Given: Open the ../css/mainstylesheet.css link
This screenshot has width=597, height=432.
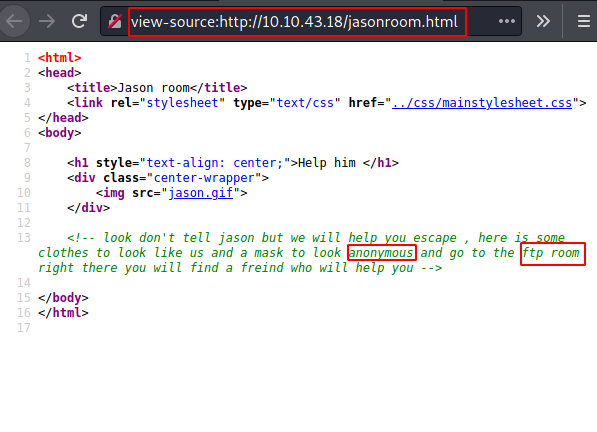Looking at the screenshot, I should 482,103.
